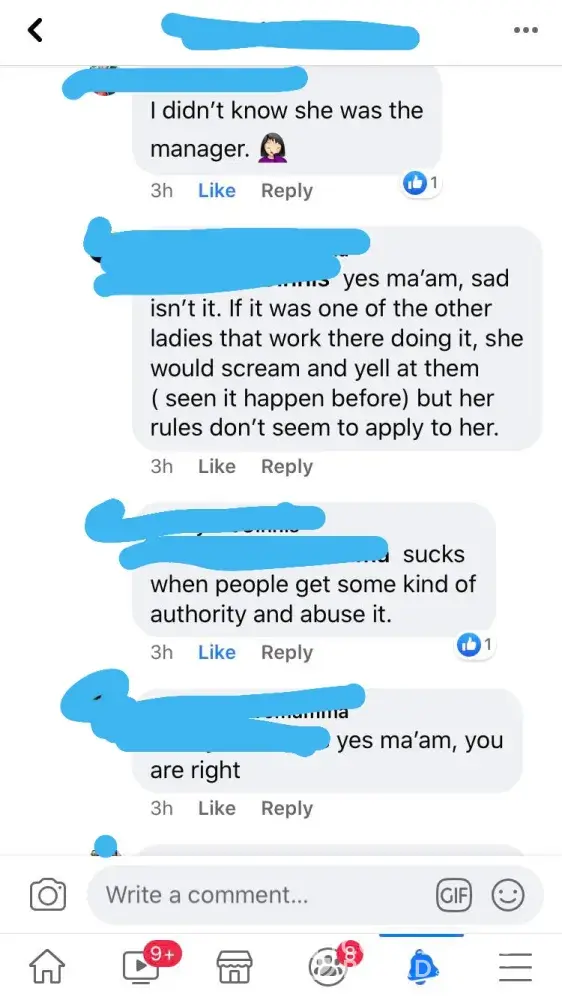Reply to the "rules don't seem to apply" comment
562x1000 pixels.
287,467
